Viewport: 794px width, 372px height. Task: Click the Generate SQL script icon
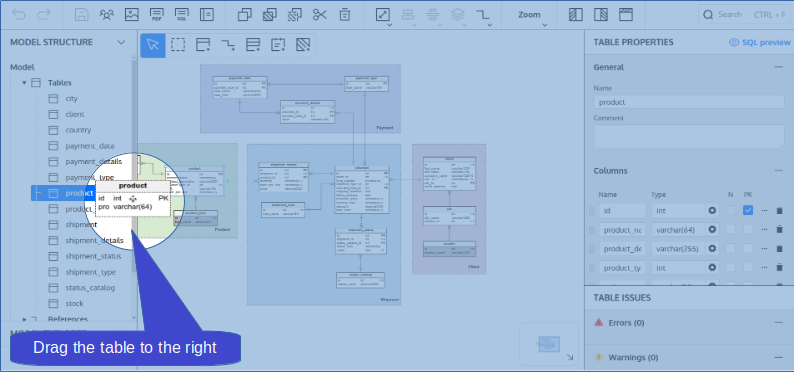181,15
